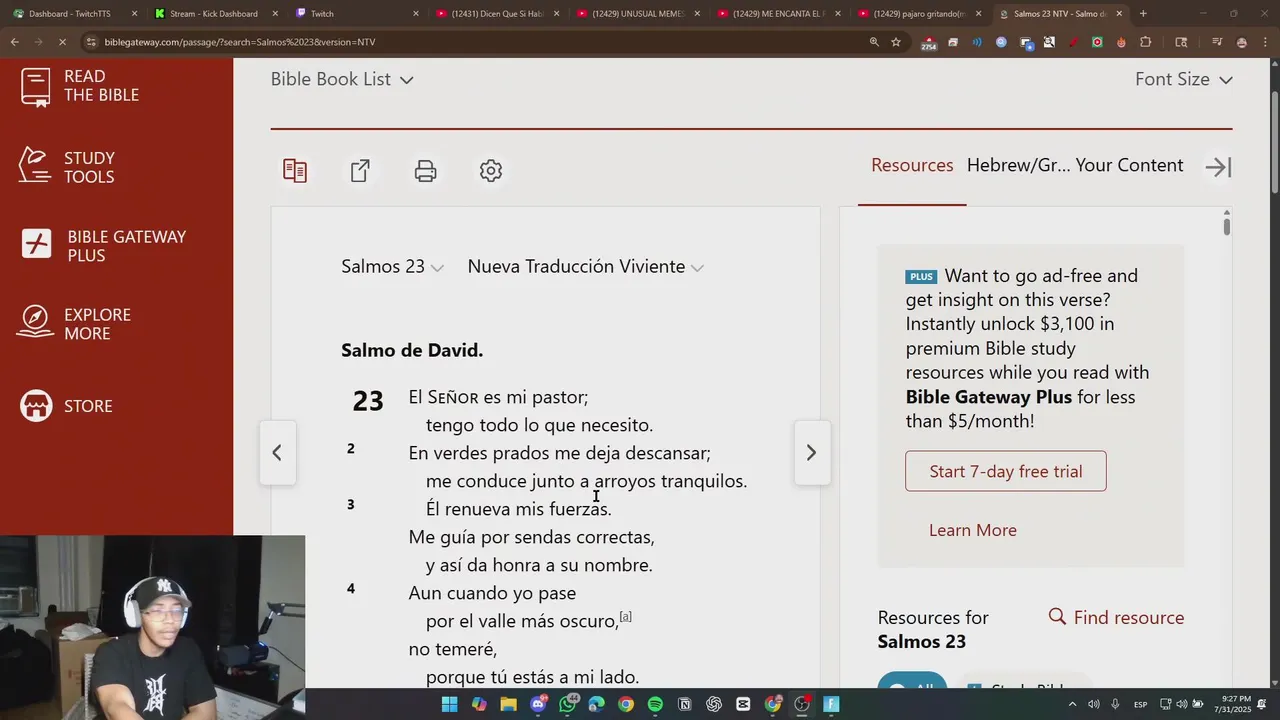This screenshot has height=720, width=1280.
Task: Open Study Tools in the red sidebar
Action: (x=67, y=167)
